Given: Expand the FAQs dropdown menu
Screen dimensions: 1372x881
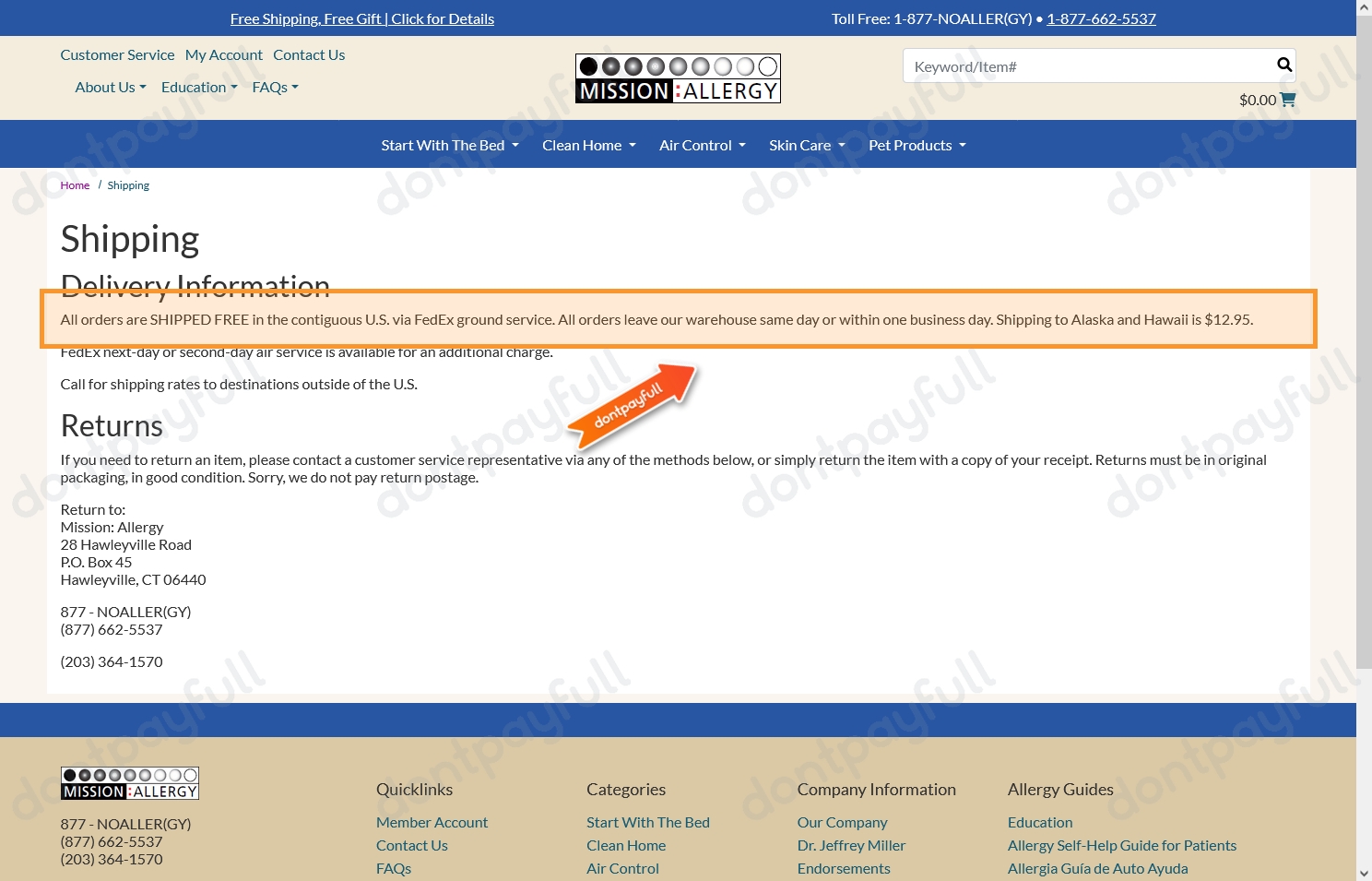Looking at the screenshot, I should (x=275, y=88).
